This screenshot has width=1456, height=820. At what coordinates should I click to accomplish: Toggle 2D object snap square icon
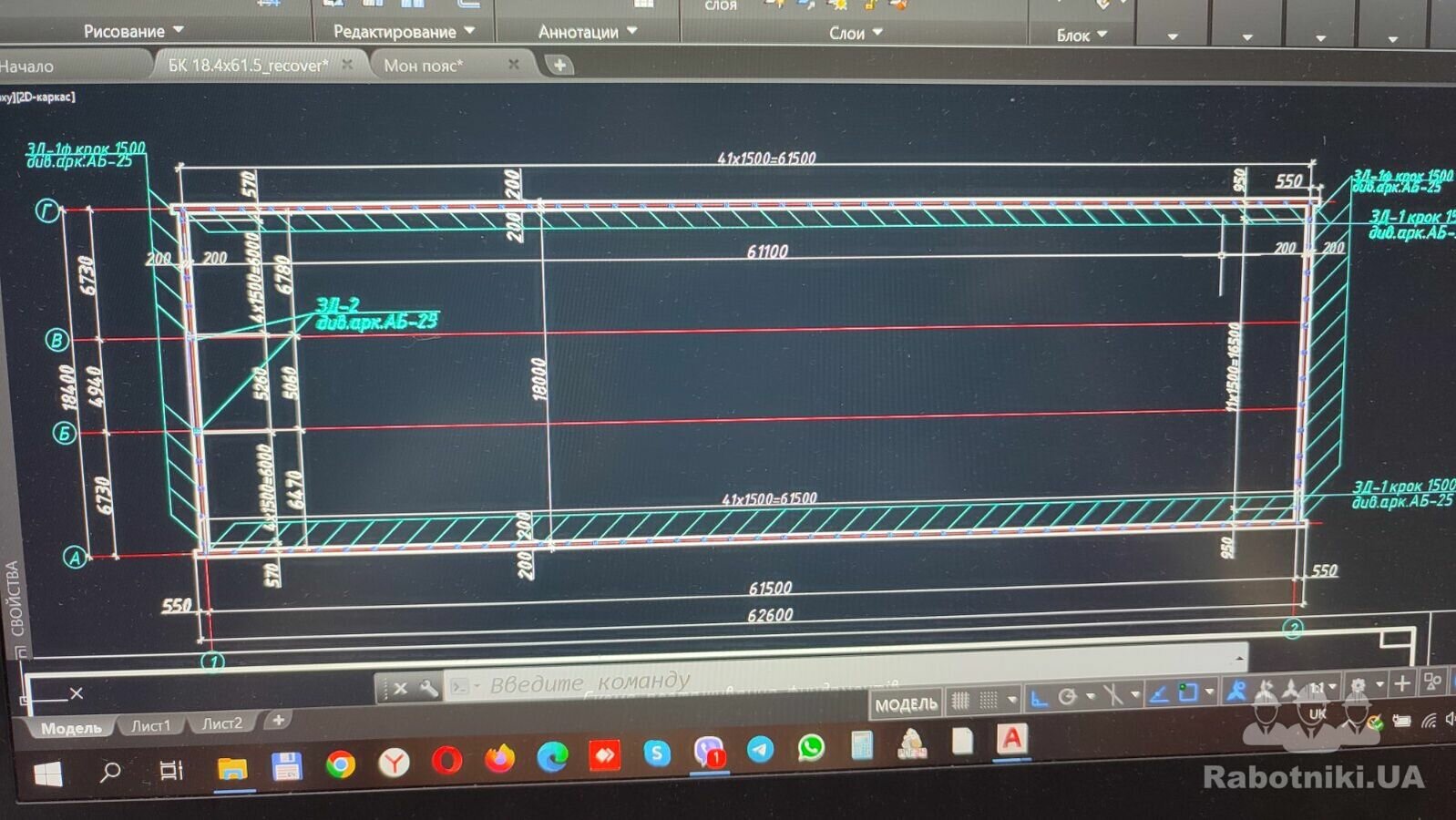pos(1188,692)
